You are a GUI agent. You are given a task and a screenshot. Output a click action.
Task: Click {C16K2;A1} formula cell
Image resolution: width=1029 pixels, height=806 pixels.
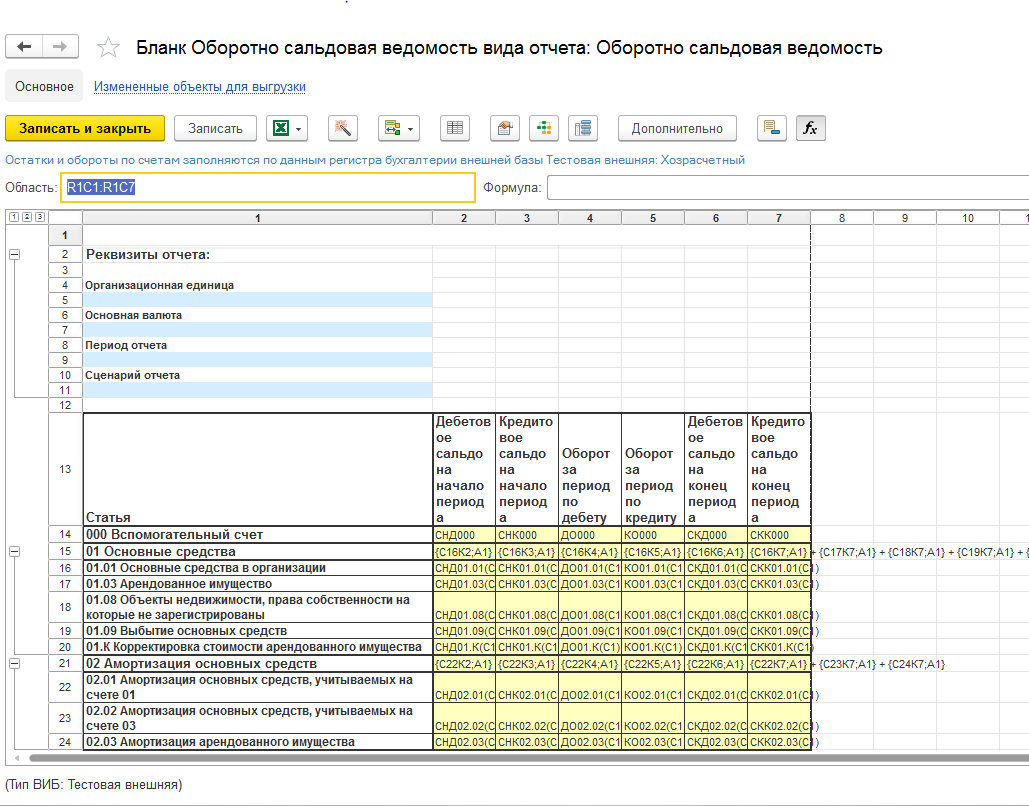pyautogui.click(x=464, y=552)
